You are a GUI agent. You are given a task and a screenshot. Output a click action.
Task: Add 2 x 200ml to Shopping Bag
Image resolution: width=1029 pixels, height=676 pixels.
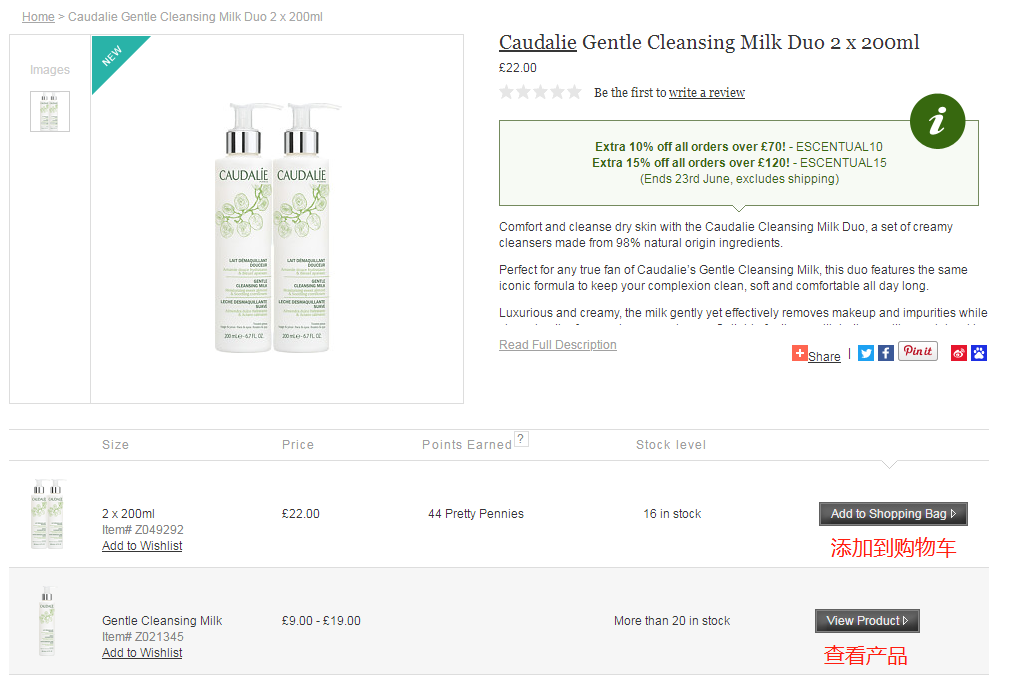point(893,514)
